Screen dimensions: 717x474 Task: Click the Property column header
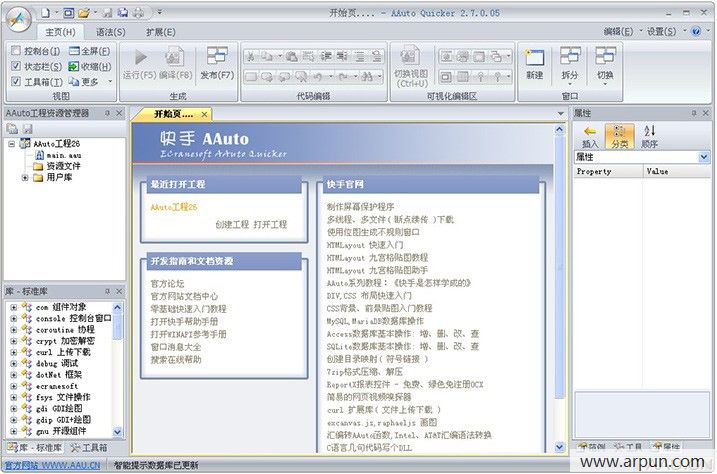click(608, 171)
